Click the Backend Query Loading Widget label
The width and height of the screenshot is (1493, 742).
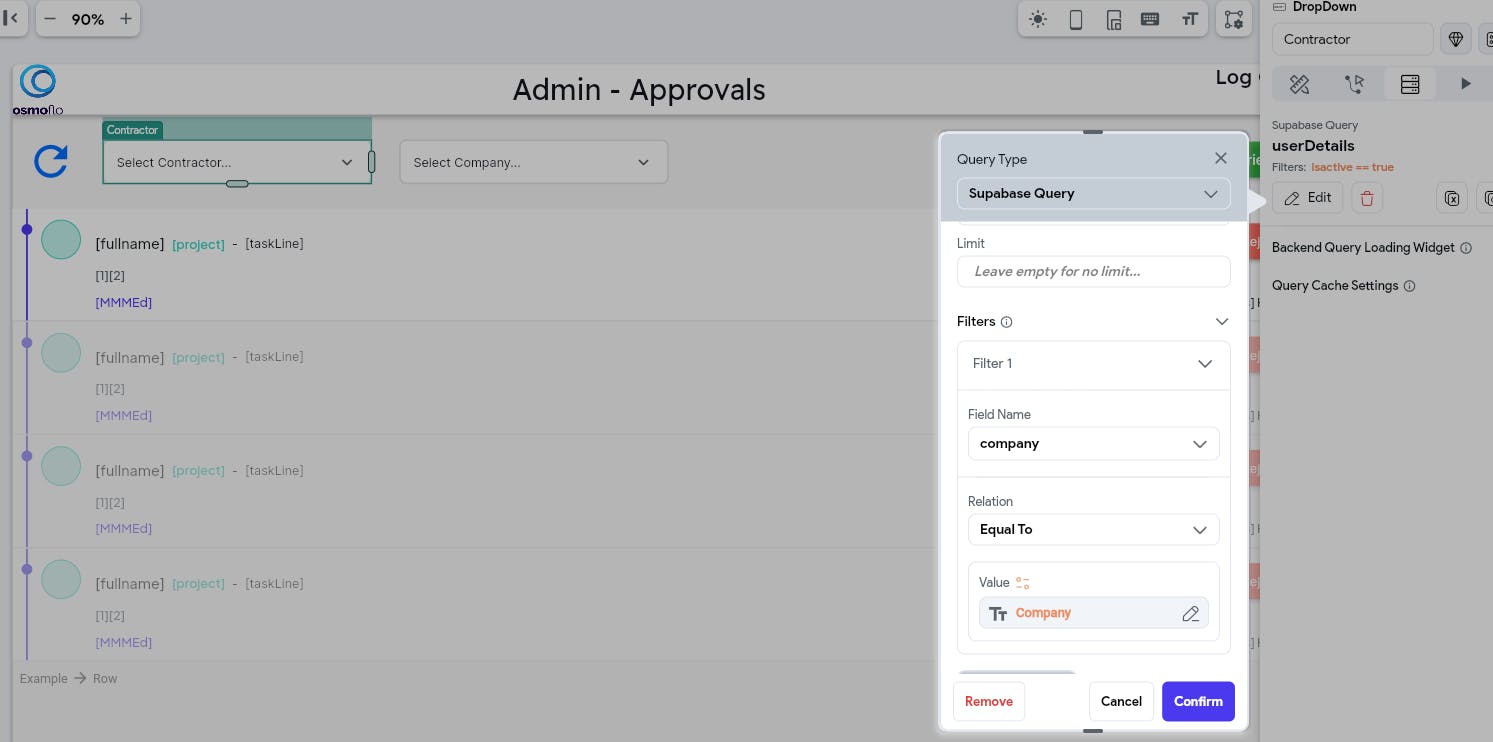pos(1363,247)
